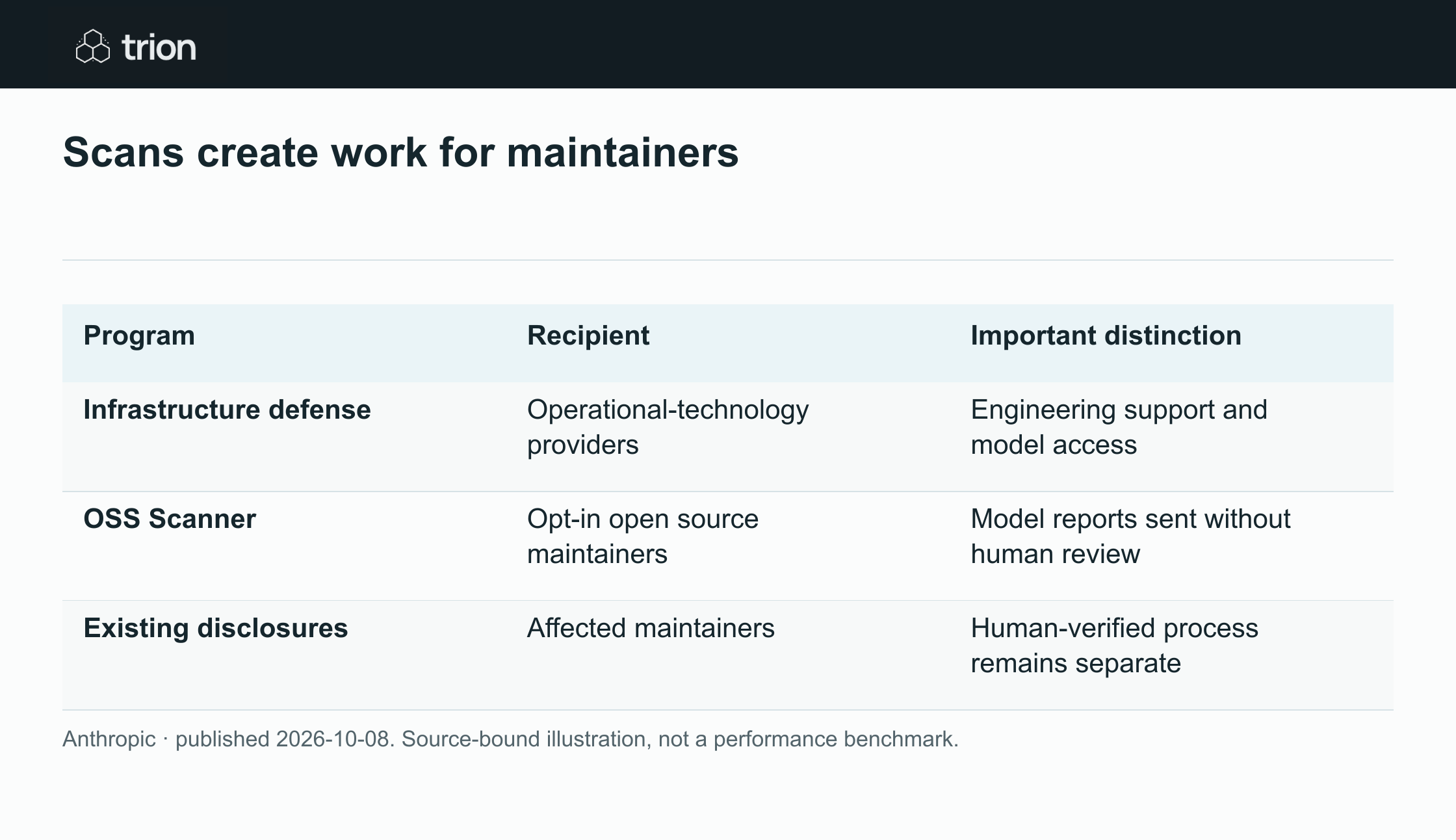Screen dimensions: 1456x840
Task: Click the Anthropic source footnote text
Action: (x=510, y=739)
